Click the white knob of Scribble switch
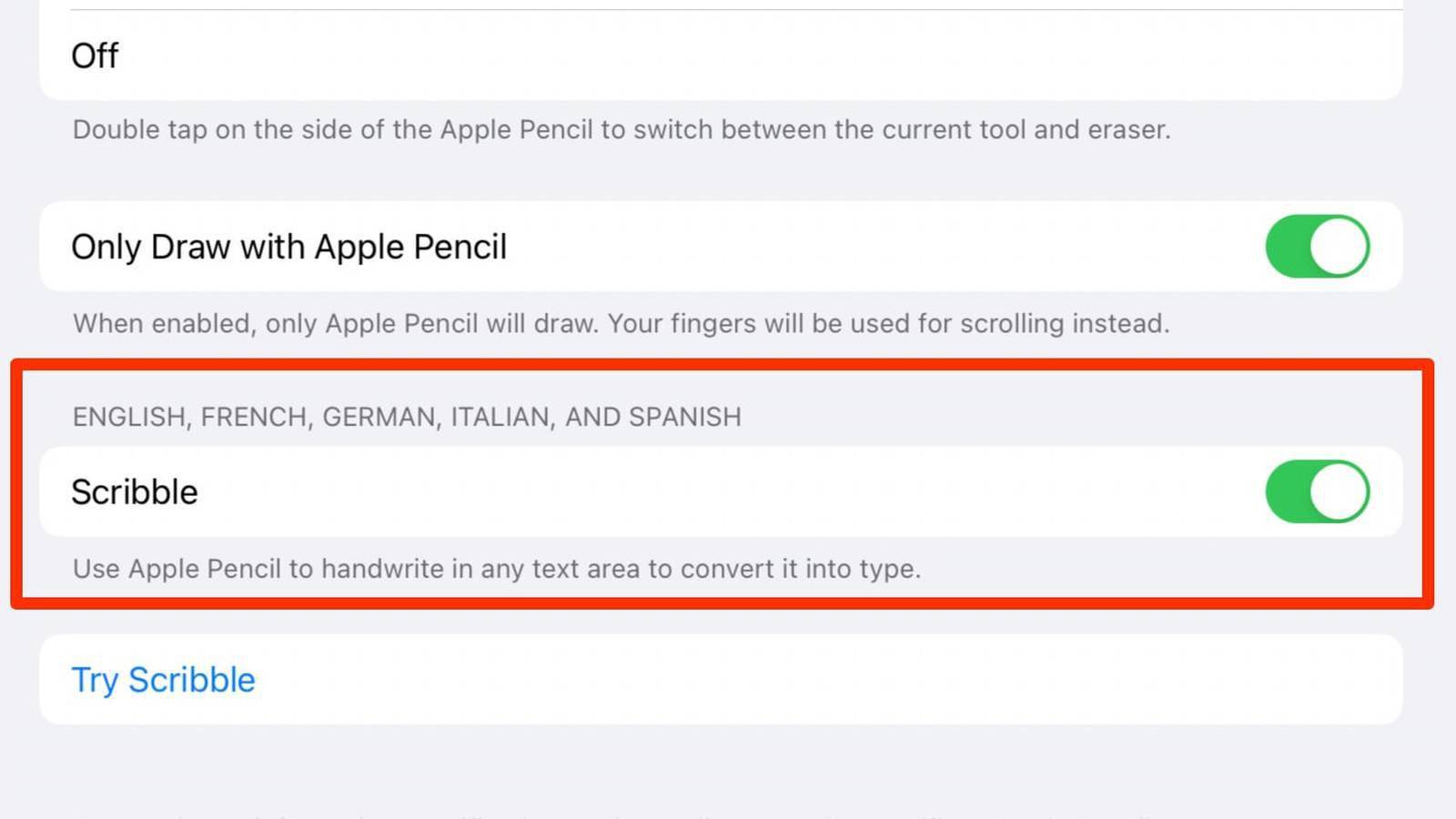This screenshot has height=819, width=1456. click(1340, 491)
